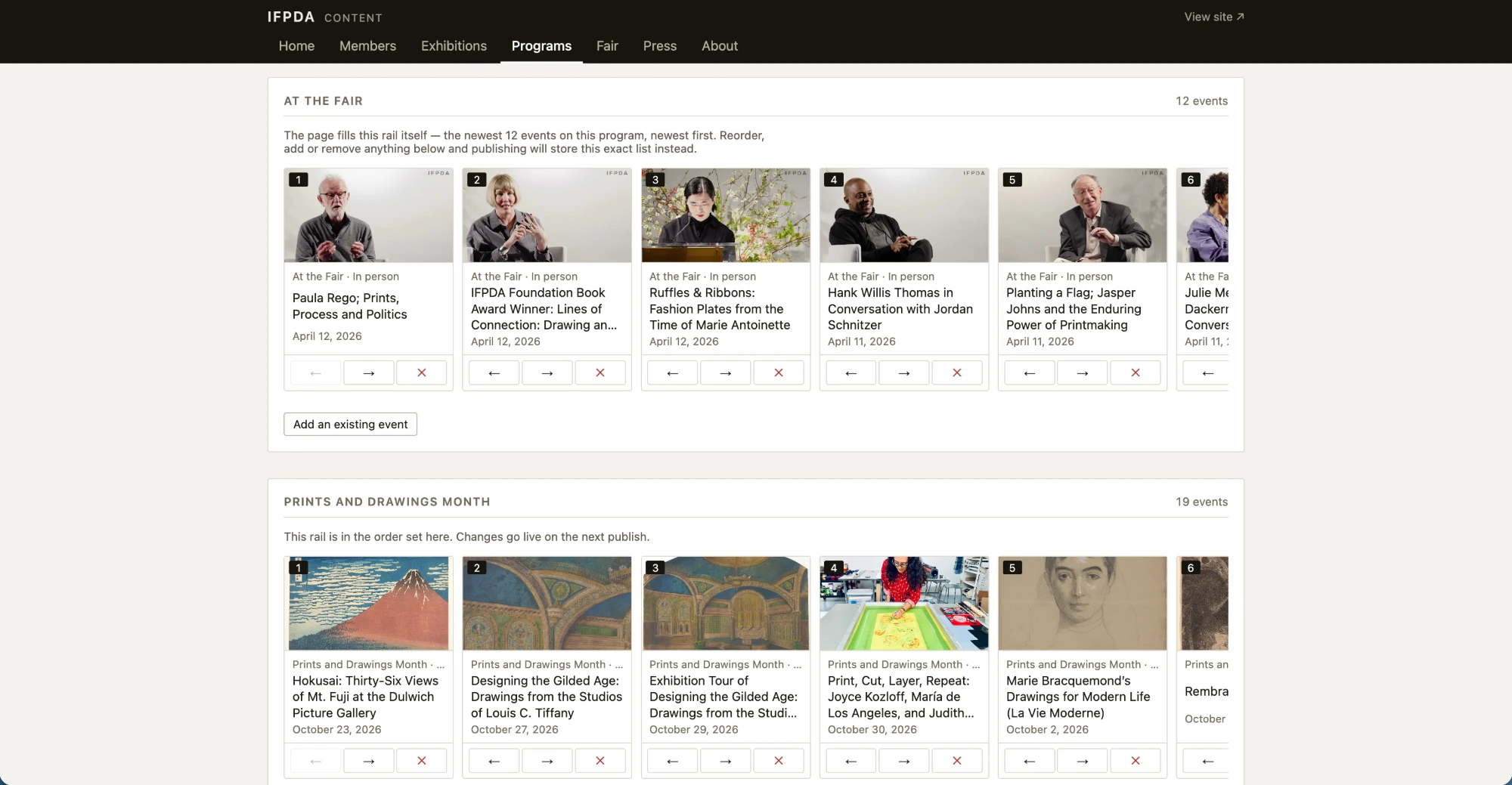Move IFPDA Foundation Book Award event left
This screenshot has width=1512, height=785.
pos(494,372)
